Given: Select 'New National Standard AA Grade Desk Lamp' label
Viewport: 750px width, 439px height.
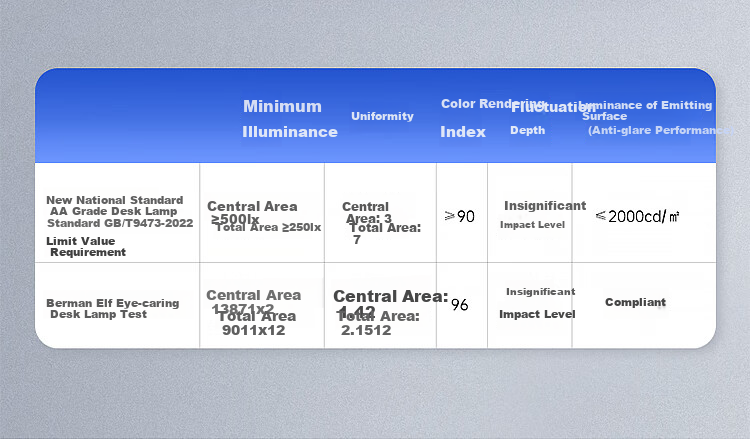Looking at the screenshot, I should click(115, 206).
